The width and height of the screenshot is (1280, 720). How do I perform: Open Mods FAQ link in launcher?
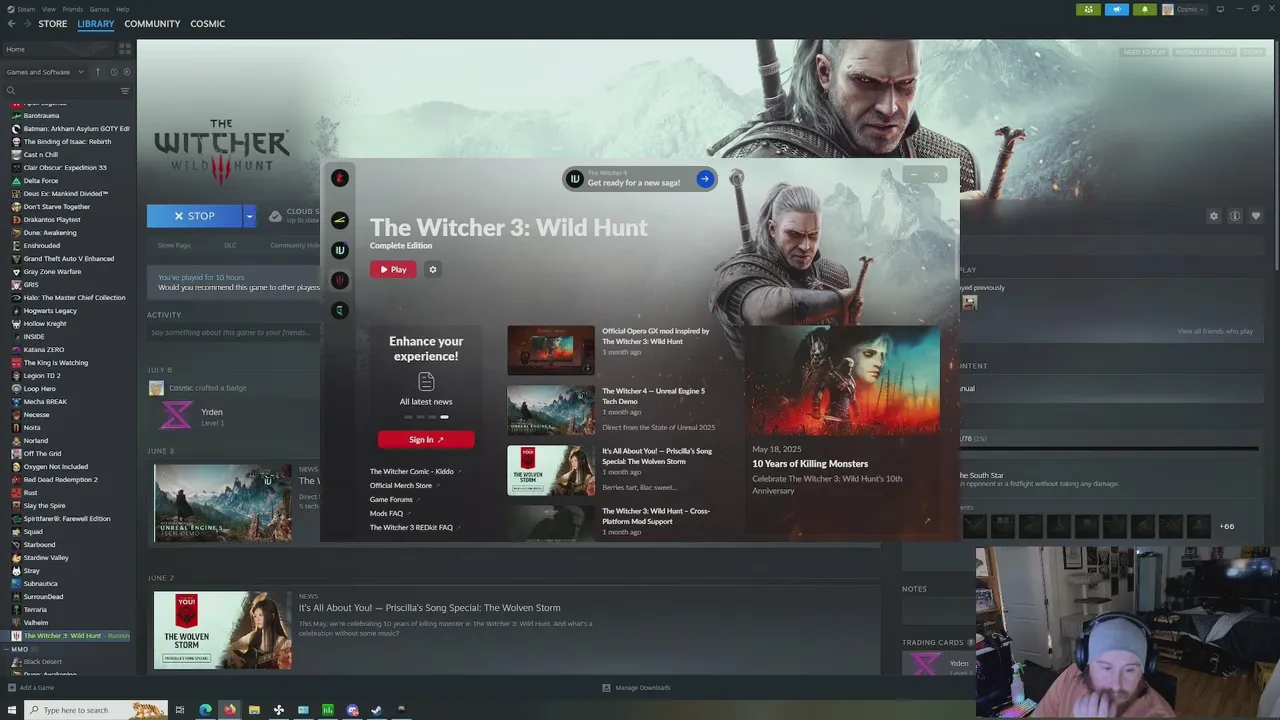(x=386, y=513)
